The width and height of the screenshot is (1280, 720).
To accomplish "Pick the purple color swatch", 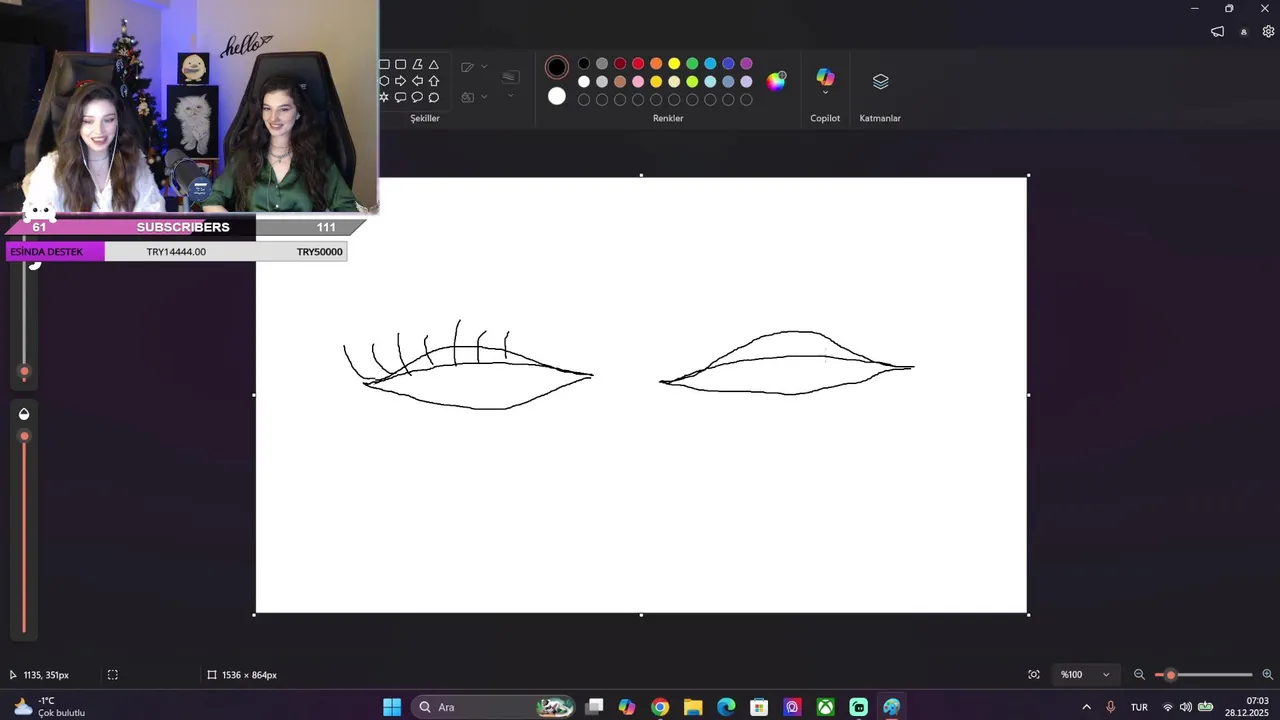I will click(746, 64).
